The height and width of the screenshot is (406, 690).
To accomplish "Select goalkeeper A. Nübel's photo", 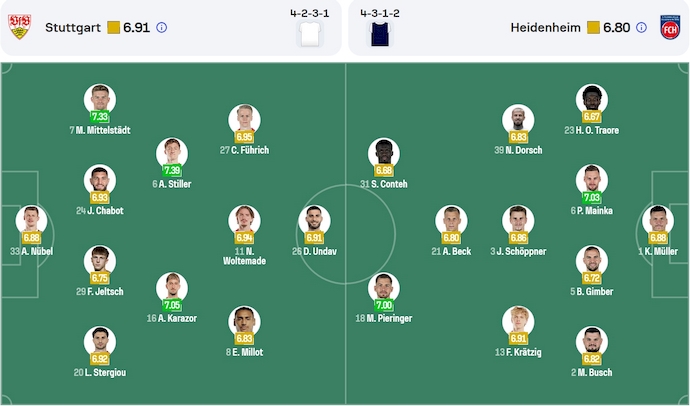I will [x=30, y=218].
